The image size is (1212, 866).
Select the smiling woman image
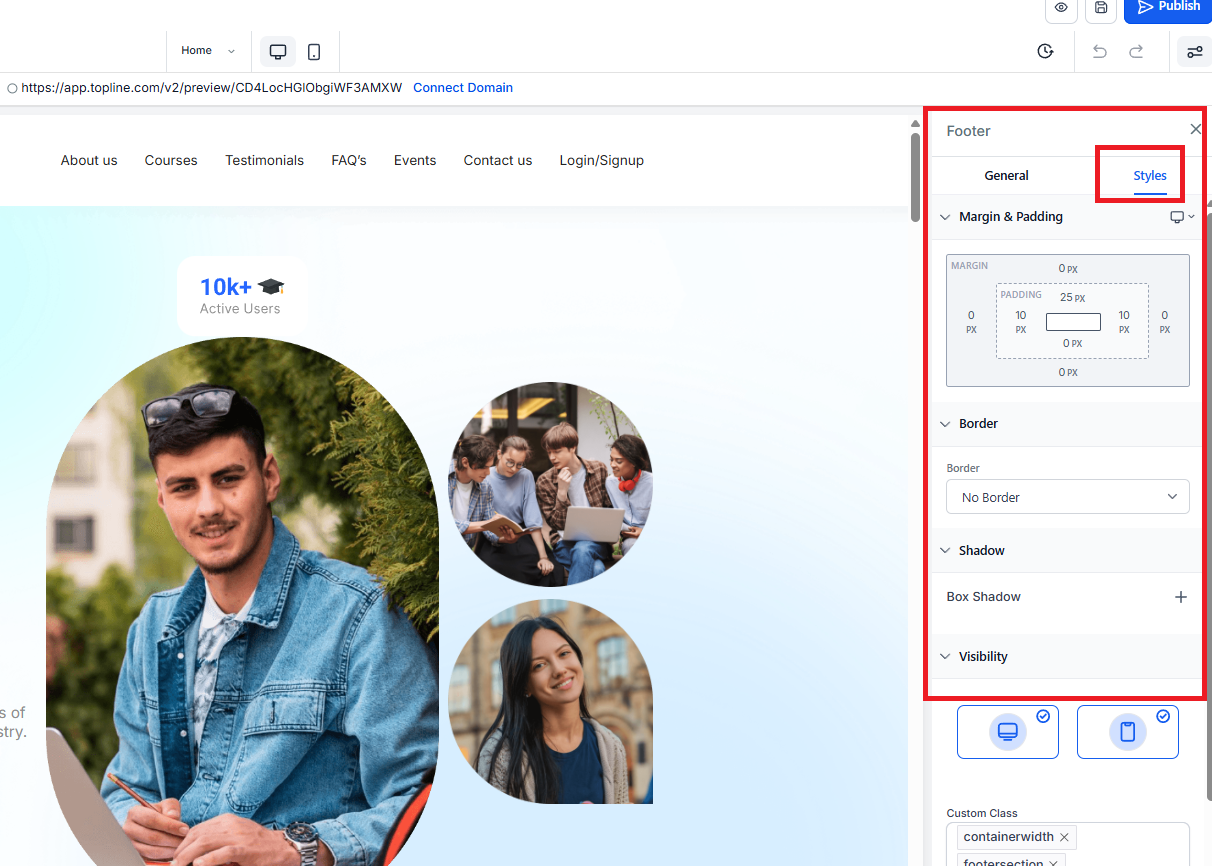coord(551,702)
